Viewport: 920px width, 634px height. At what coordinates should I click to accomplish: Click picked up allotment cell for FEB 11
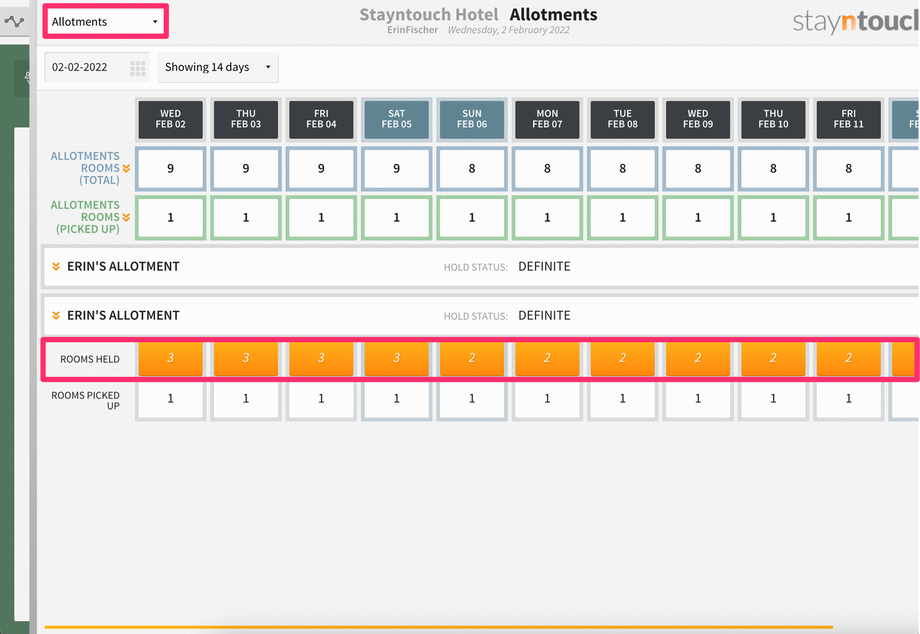[x=849, y=218]
